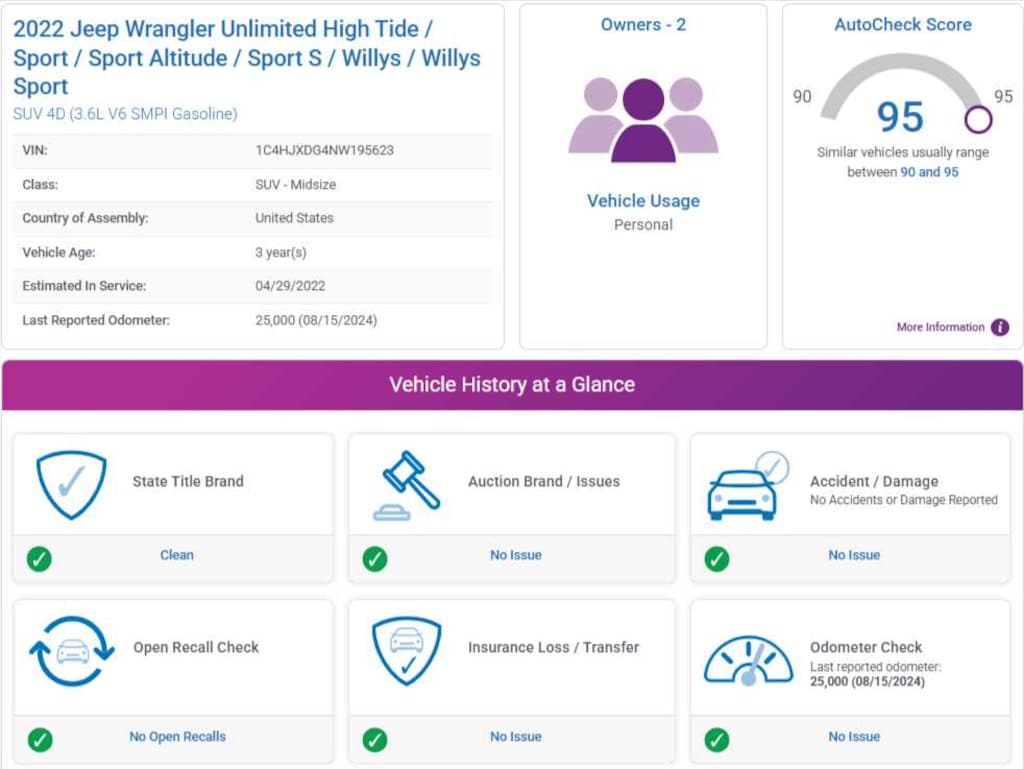Click the Clean title status link
This screenshot has width=1024, height=769.
(x=177, y=555)
